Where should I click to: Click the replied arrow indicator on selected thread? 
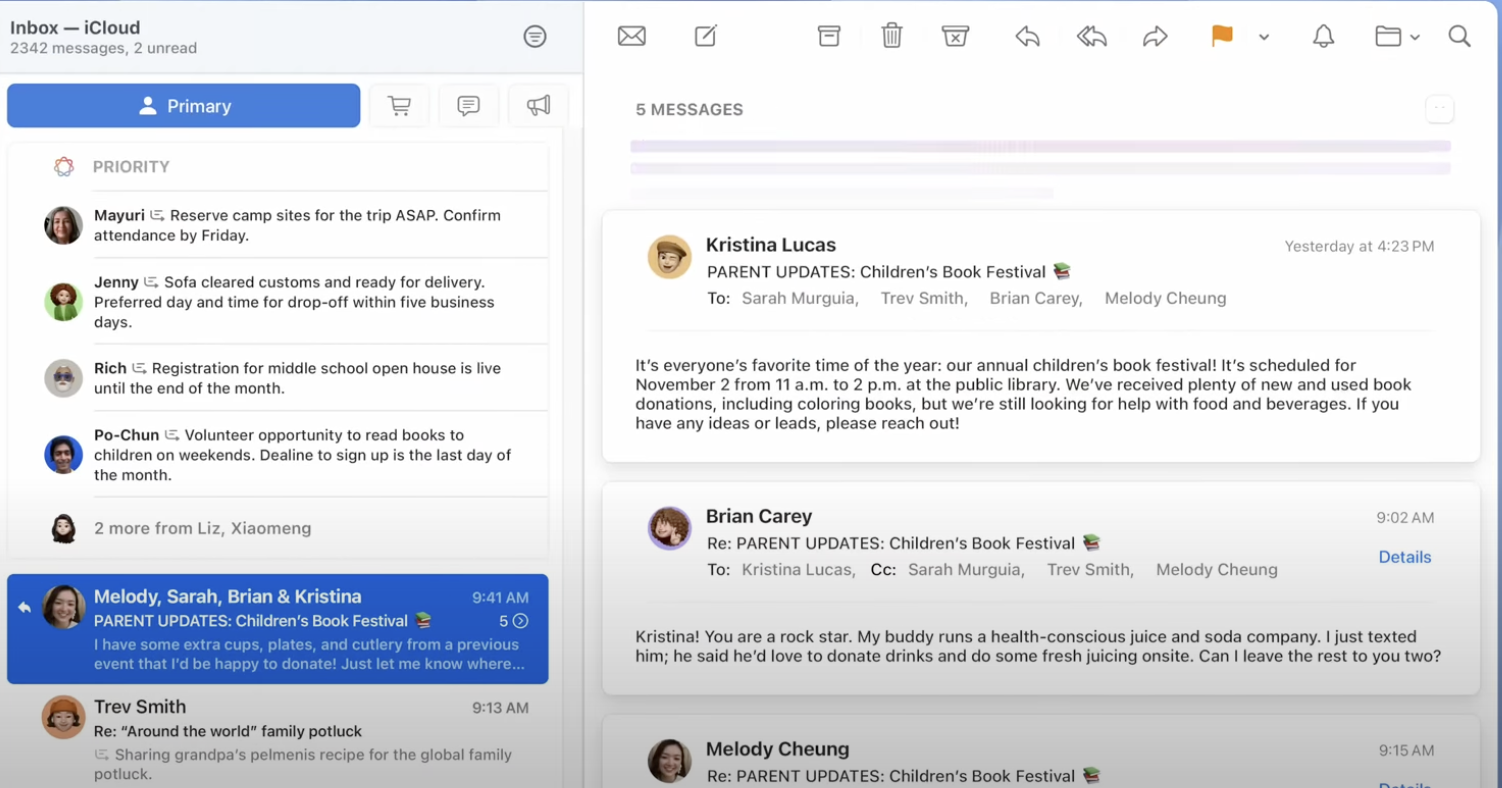click(24, 607)
